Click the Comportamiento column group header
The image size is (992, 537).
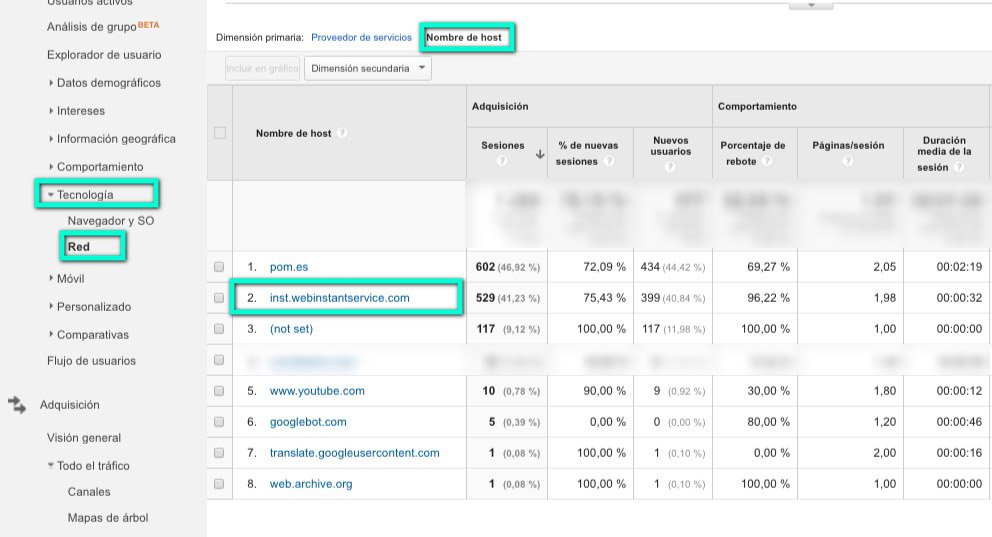(x=757, y=106)
